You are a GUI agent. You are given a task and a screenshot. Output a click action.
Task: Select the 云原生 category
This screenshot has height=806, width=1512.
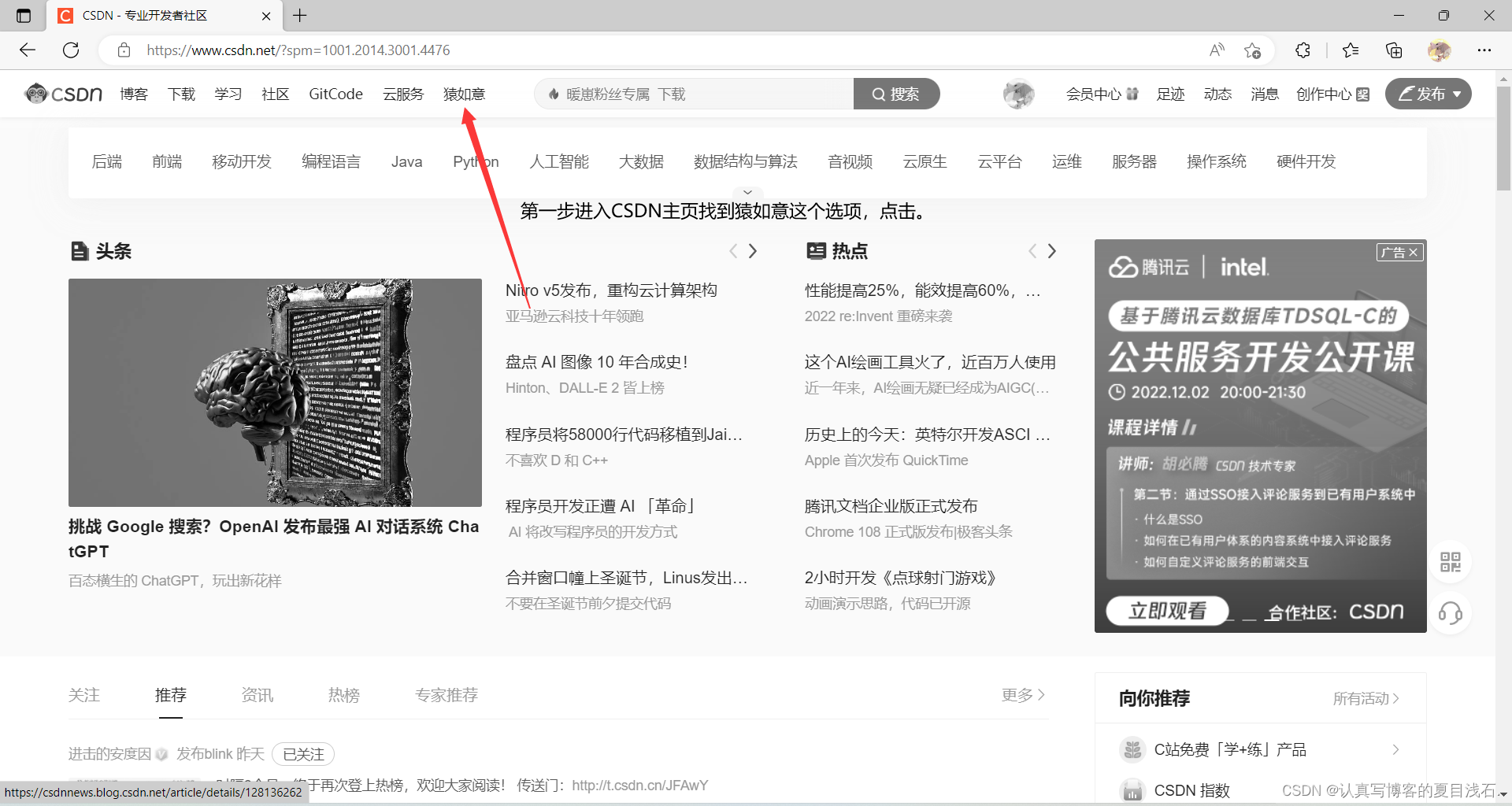tap(925, 161)
